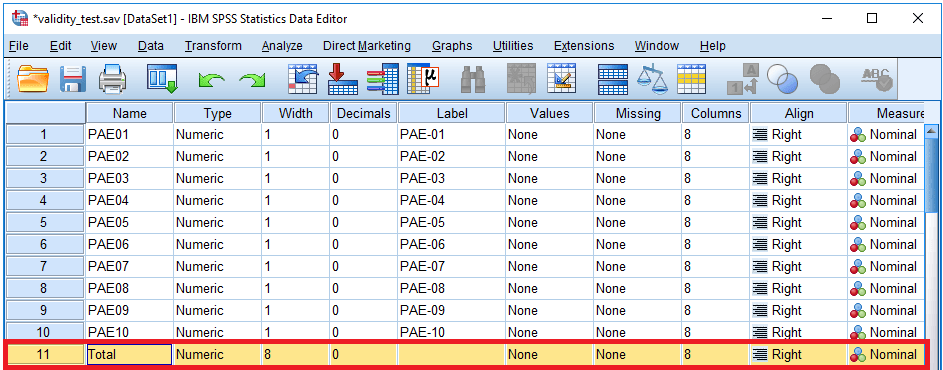The height and width of the screenshot is (370, 943).
Task: Click the label cell PAE-06
Action: point(452,244)
